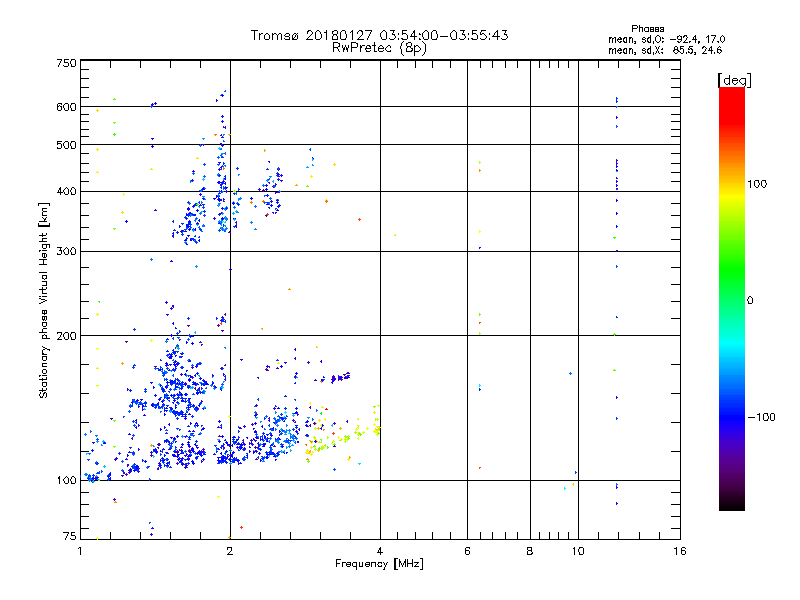Click the y-axis tick label '500'
The width and height of the screenshot is (800, 600).
click(x=66, y=145)
